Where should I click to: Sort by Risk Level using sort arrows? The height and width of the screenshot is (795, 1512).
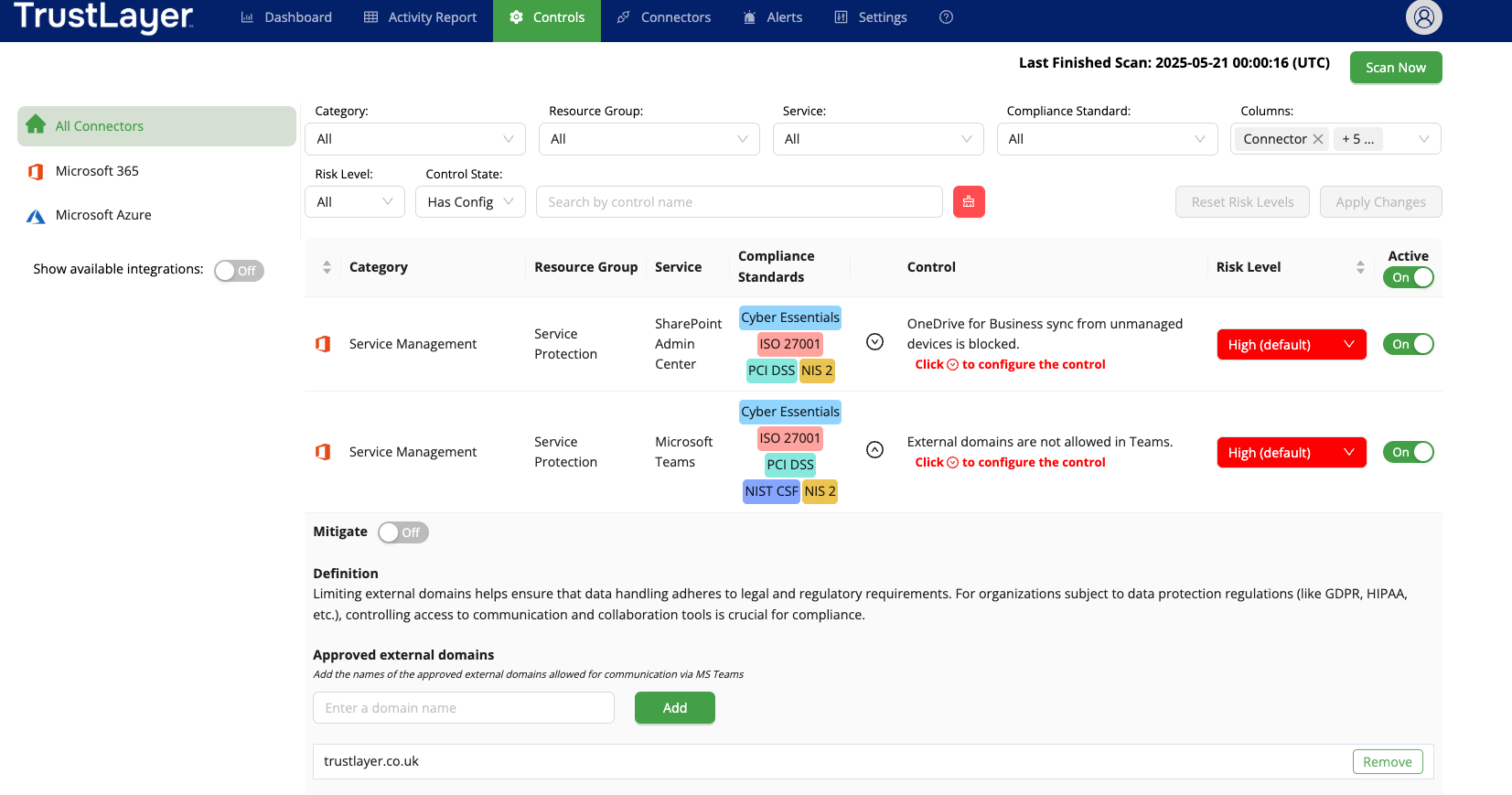click(1360, 267)
